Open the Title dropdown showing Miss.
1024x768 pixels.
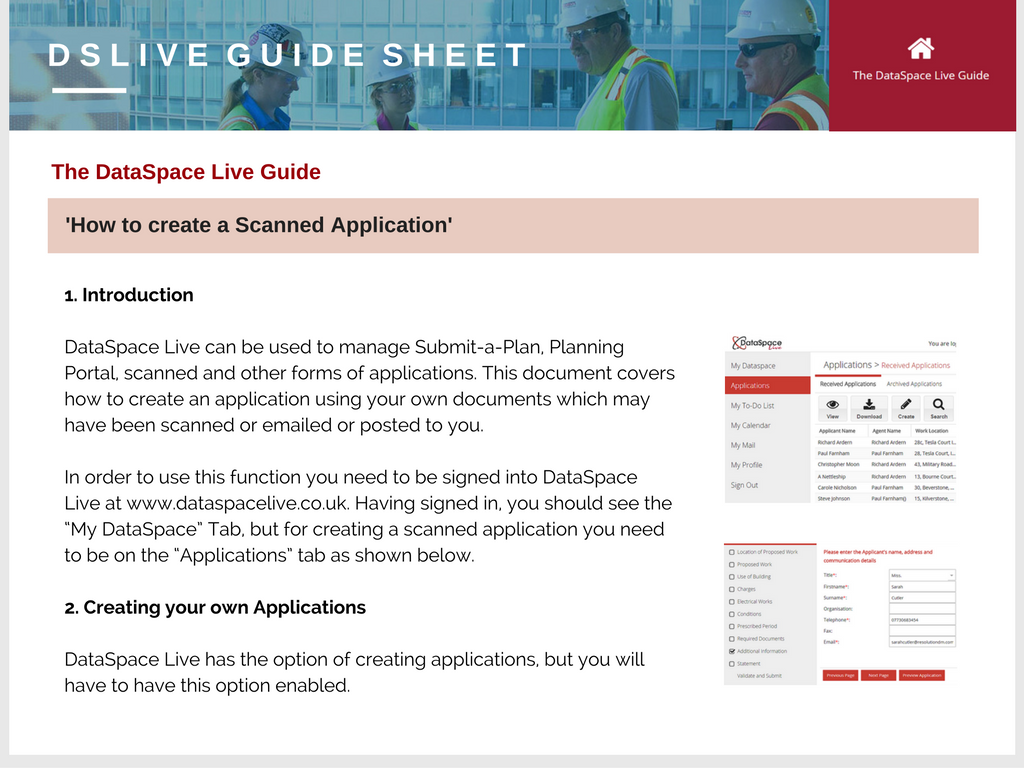coord(922,575)
